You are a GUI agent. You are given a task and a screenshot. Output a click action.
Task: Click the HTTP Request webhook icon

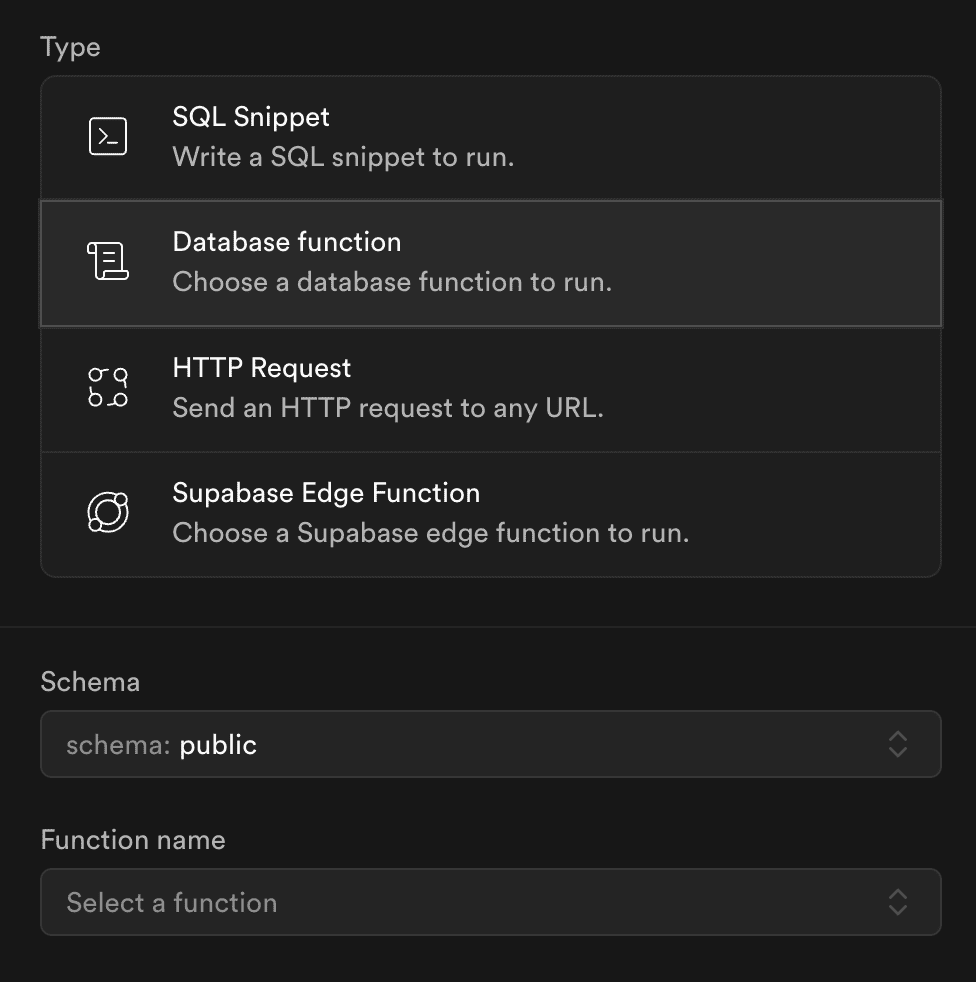pos(108,387)
